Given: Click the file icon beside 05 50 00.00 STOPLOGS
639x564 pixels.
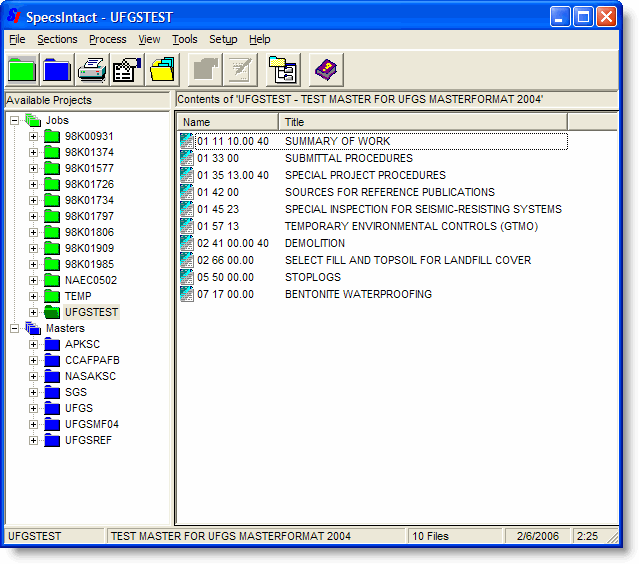Looking at the screenshot, I should [186, 277].
